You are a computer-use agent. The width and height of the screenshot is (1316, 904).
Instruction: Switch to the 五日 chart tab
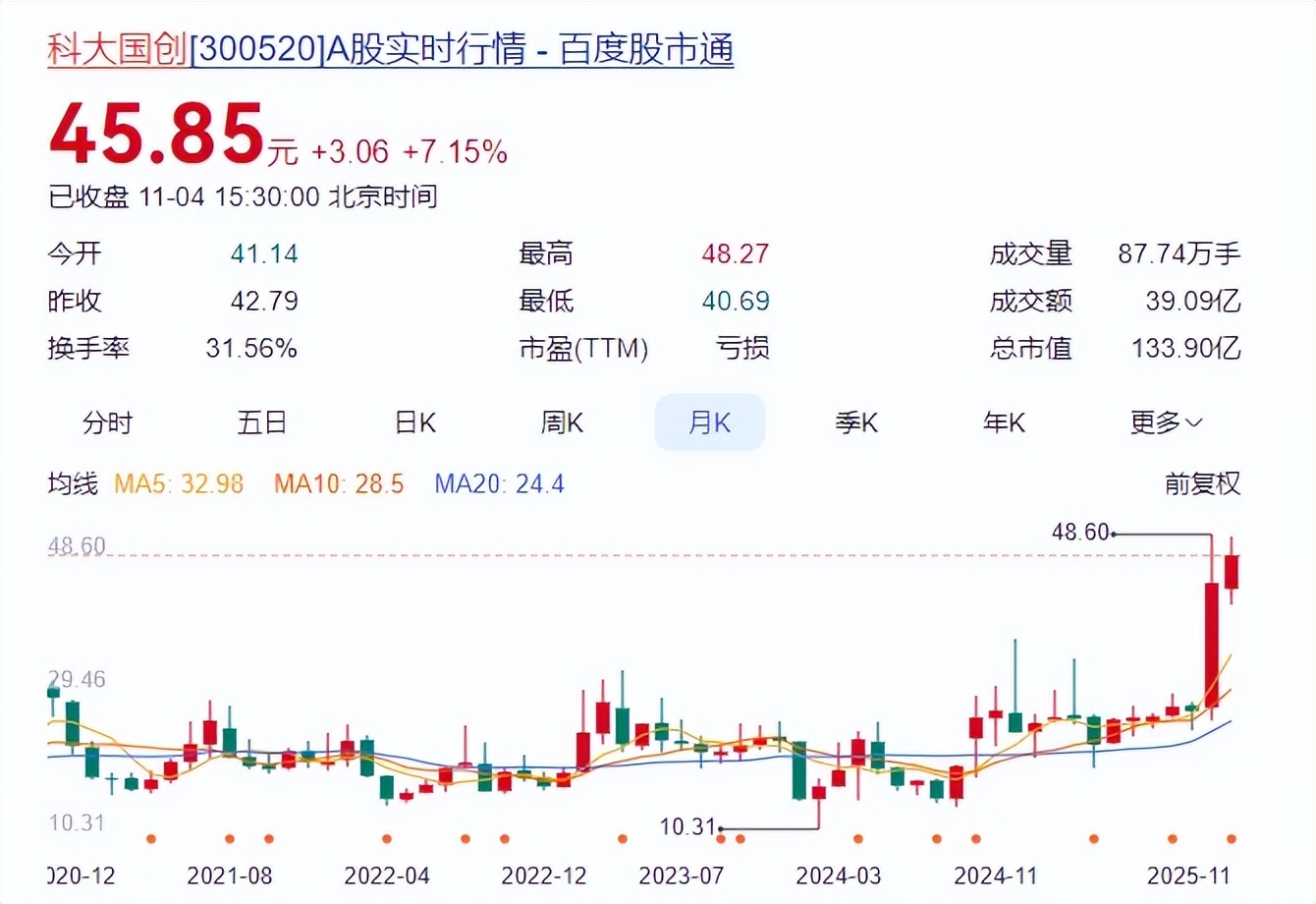pos(262,423)
